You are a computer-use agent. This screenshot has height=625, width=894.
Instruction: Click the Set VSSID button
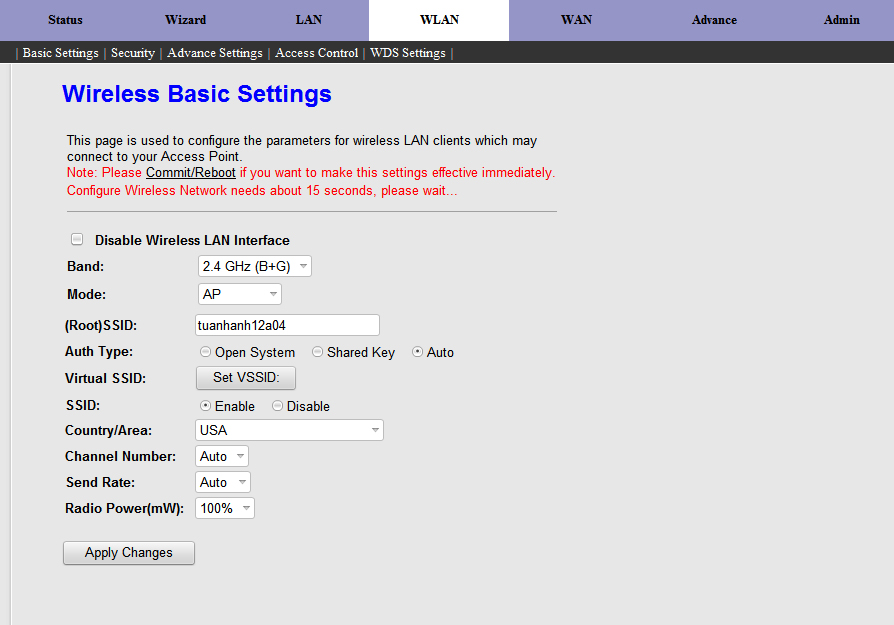click(246, 378)
